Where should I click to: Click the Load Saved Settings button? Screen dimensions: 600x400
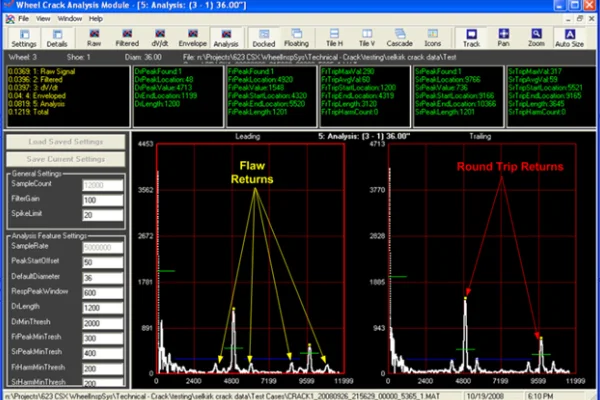tap(66, 142)
